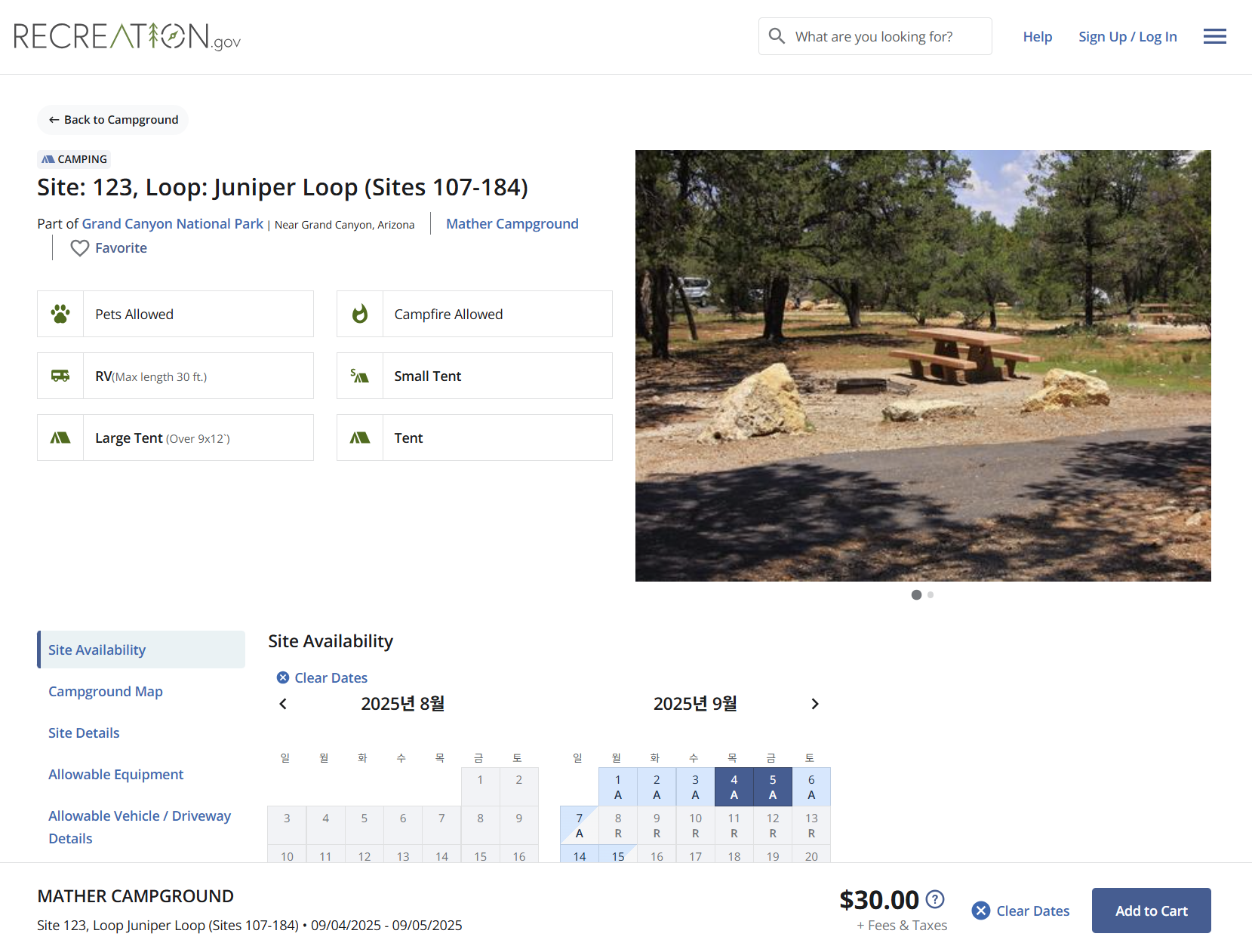Select September 3 available date
The image size is (1252, 952).
[695, 787]
